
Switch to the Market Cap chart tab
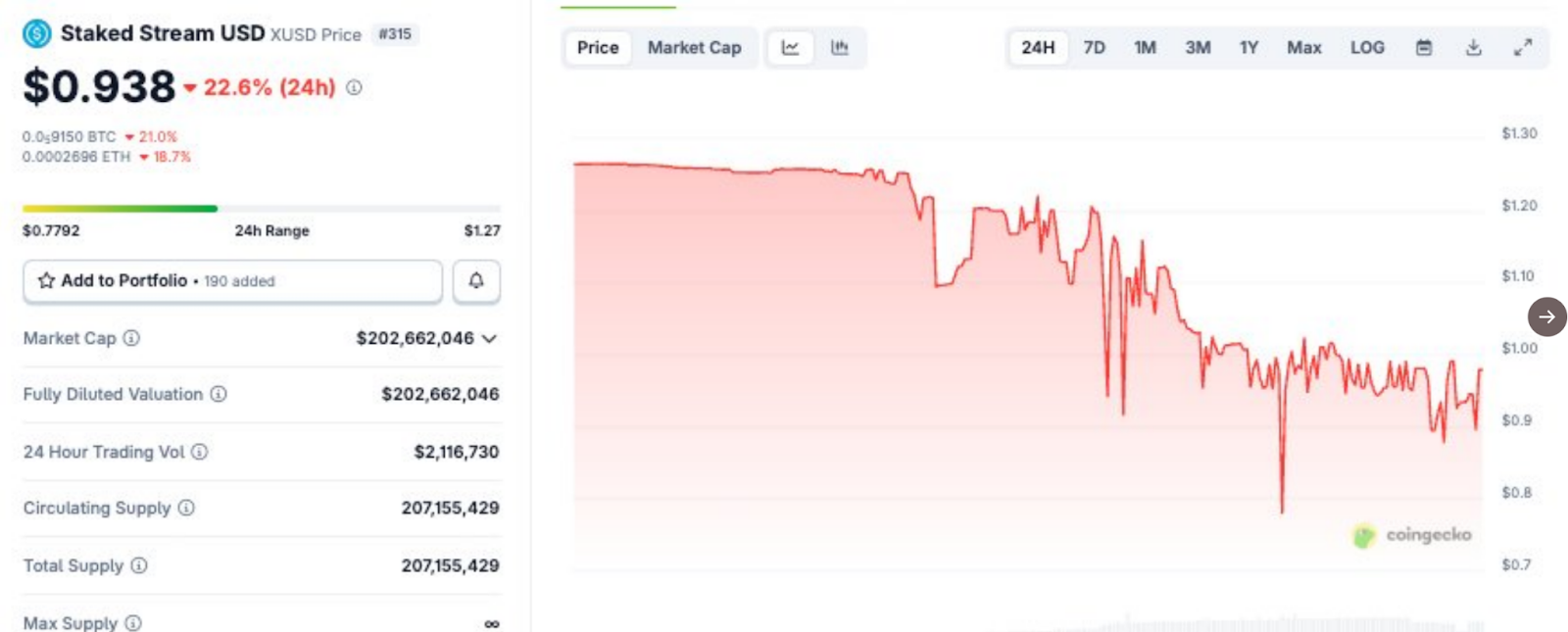[694, 48]
